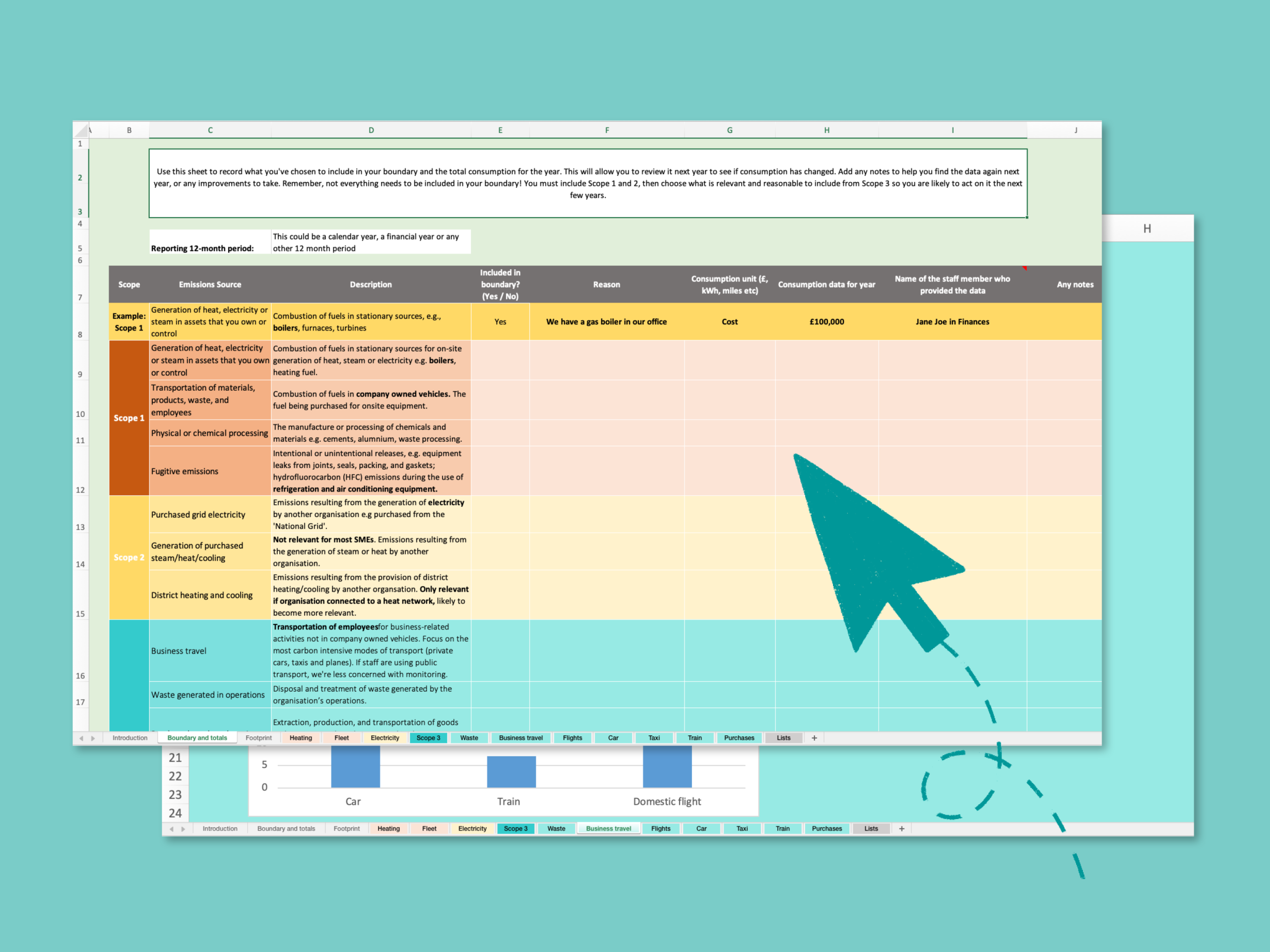Click the 'Purchased grid electricity' cell
Screen dimensions: 1270x952
[x=210, y=514]
